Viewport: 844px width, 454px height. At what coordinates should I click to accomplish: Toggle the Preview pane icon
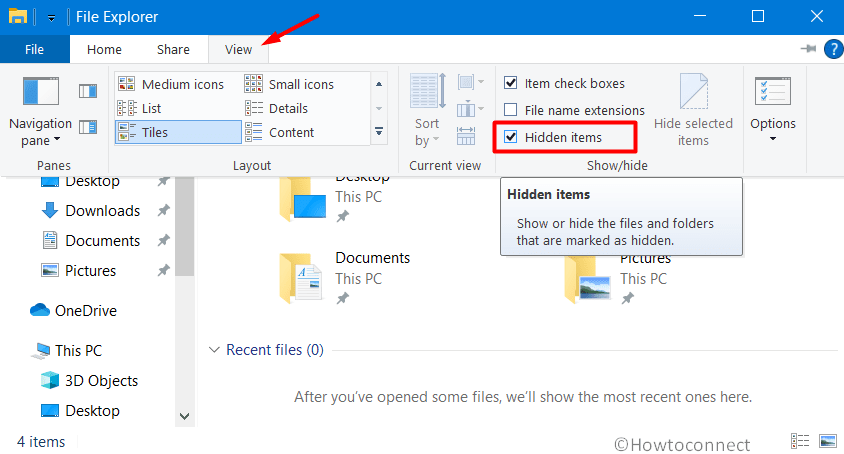(88, 91)
